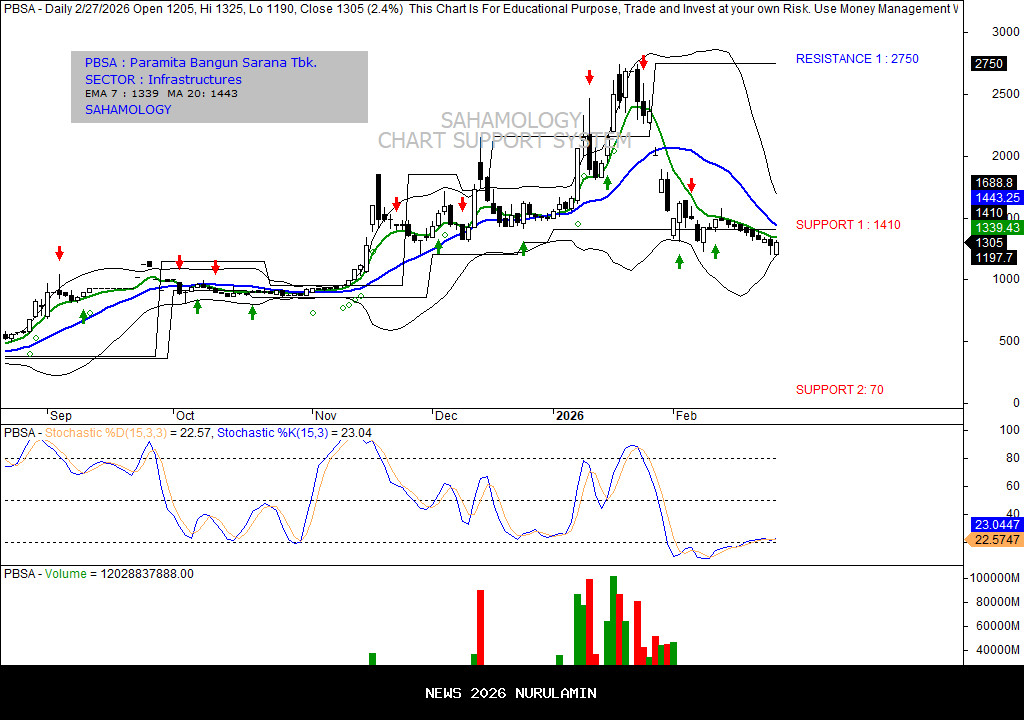Viewport: 1024px width, 720px height.
Task: Click the SAHAMOLOGY text in the gray info box
Action: [128, 110]
